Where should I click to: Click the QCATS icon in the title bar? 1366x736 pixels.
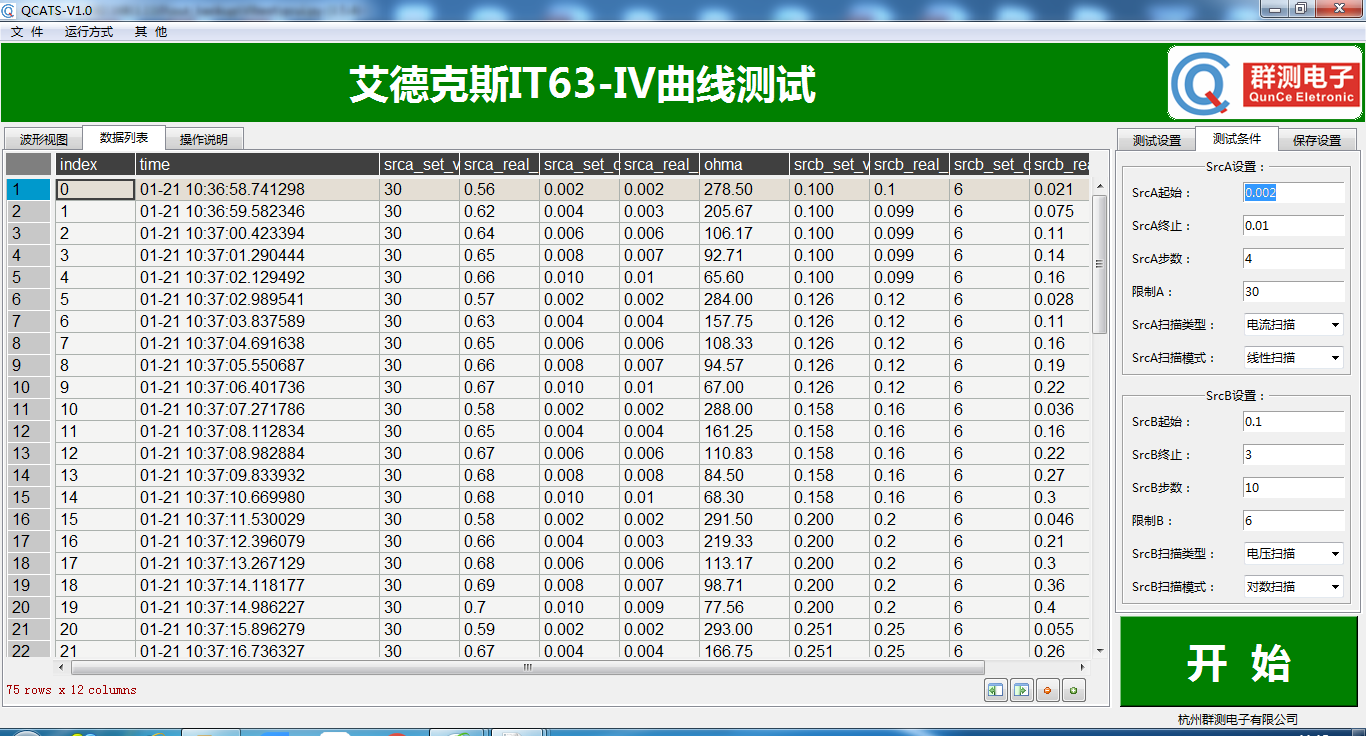click(x=10, y=9)
